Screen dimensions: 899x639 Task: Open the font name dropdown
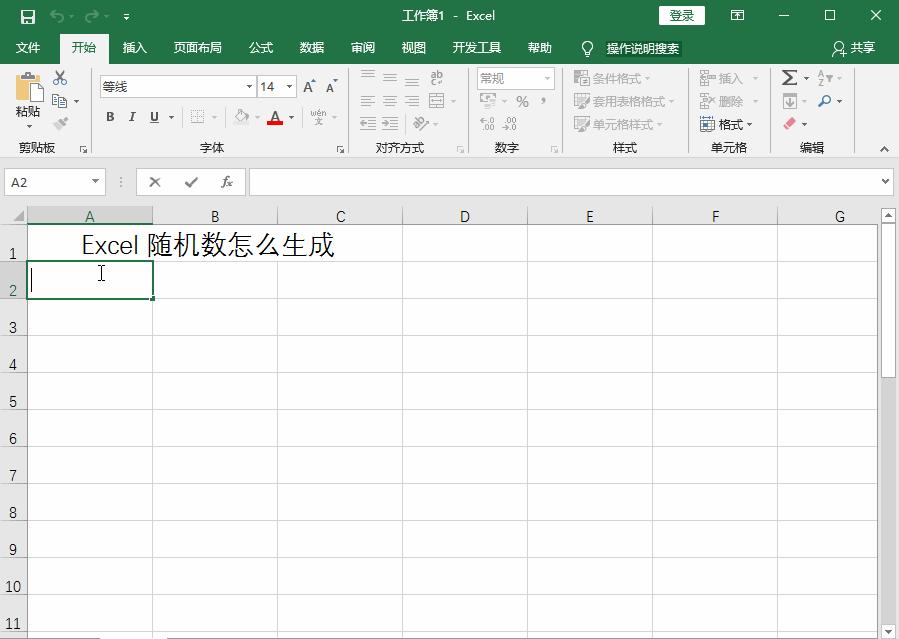(x=249, y=87)
